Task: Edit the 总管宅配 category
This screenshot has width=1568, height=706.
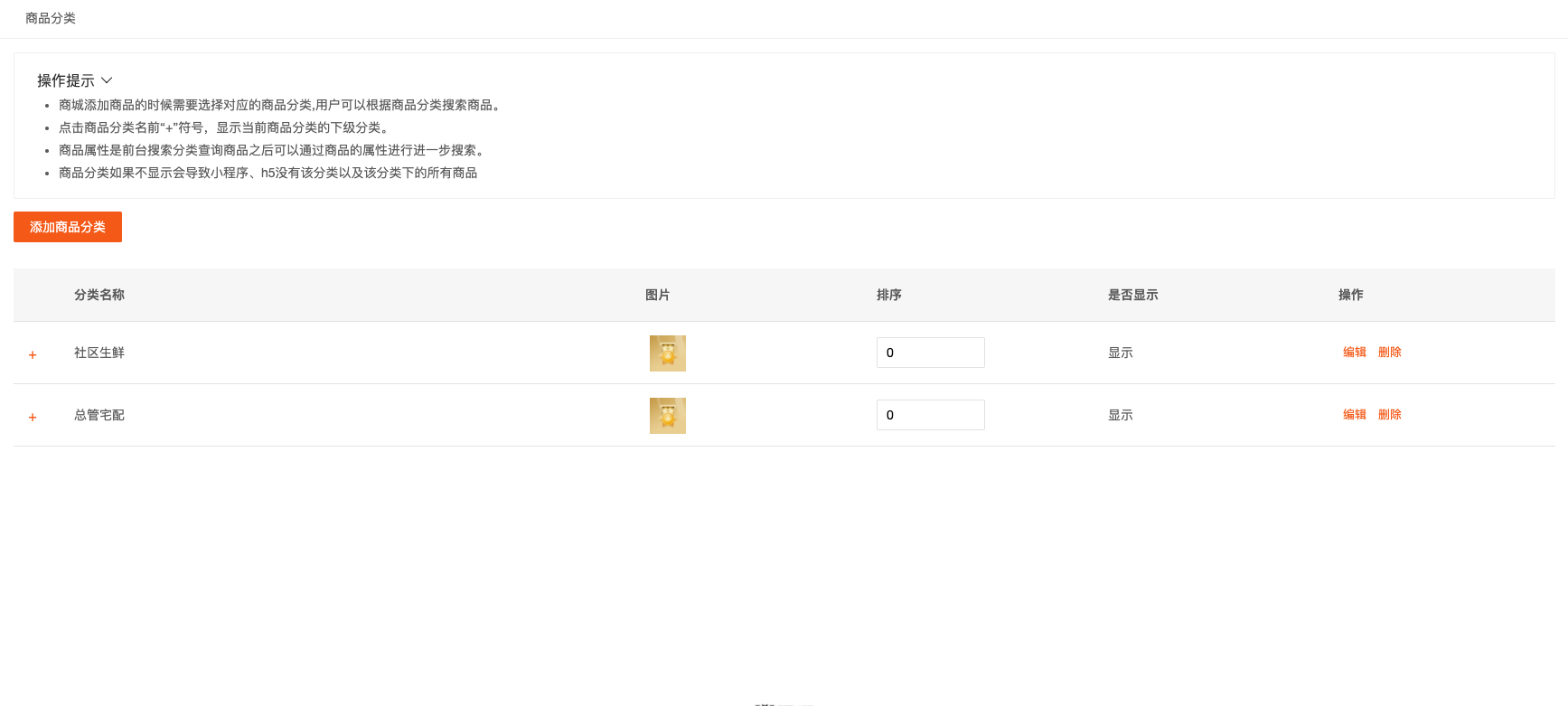Action: tap(1355, 415)
